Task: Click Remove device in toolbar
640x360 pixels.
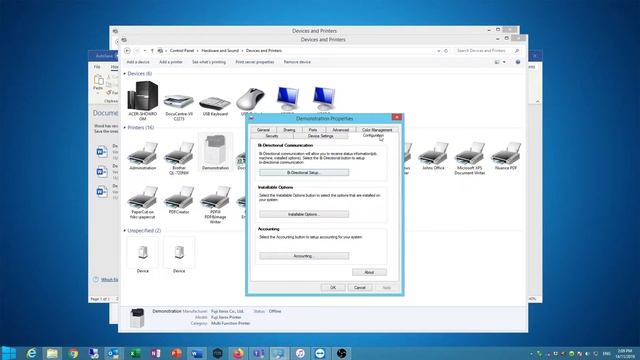Action: (x=297, y=62)
